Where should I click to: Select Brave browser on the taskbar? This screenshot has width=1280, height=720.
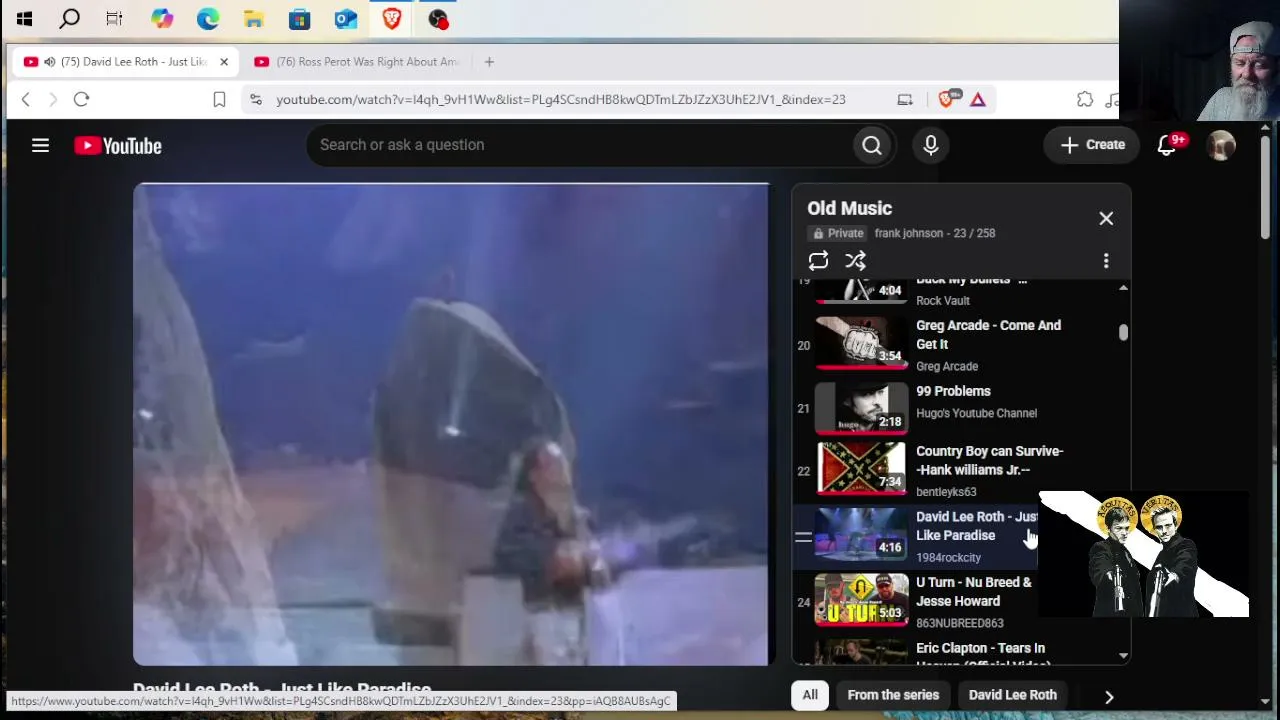coord(391,18)
